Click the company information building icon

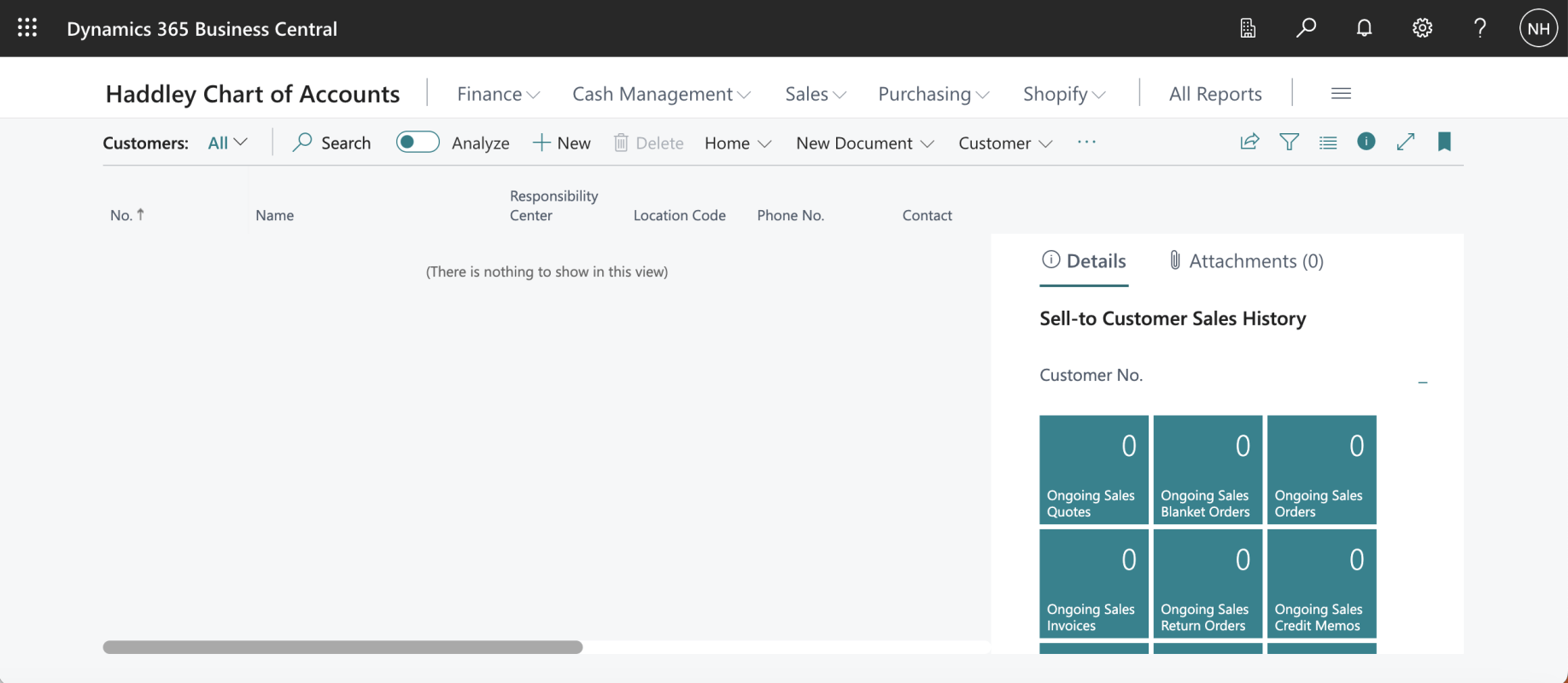coord(1248,28)
